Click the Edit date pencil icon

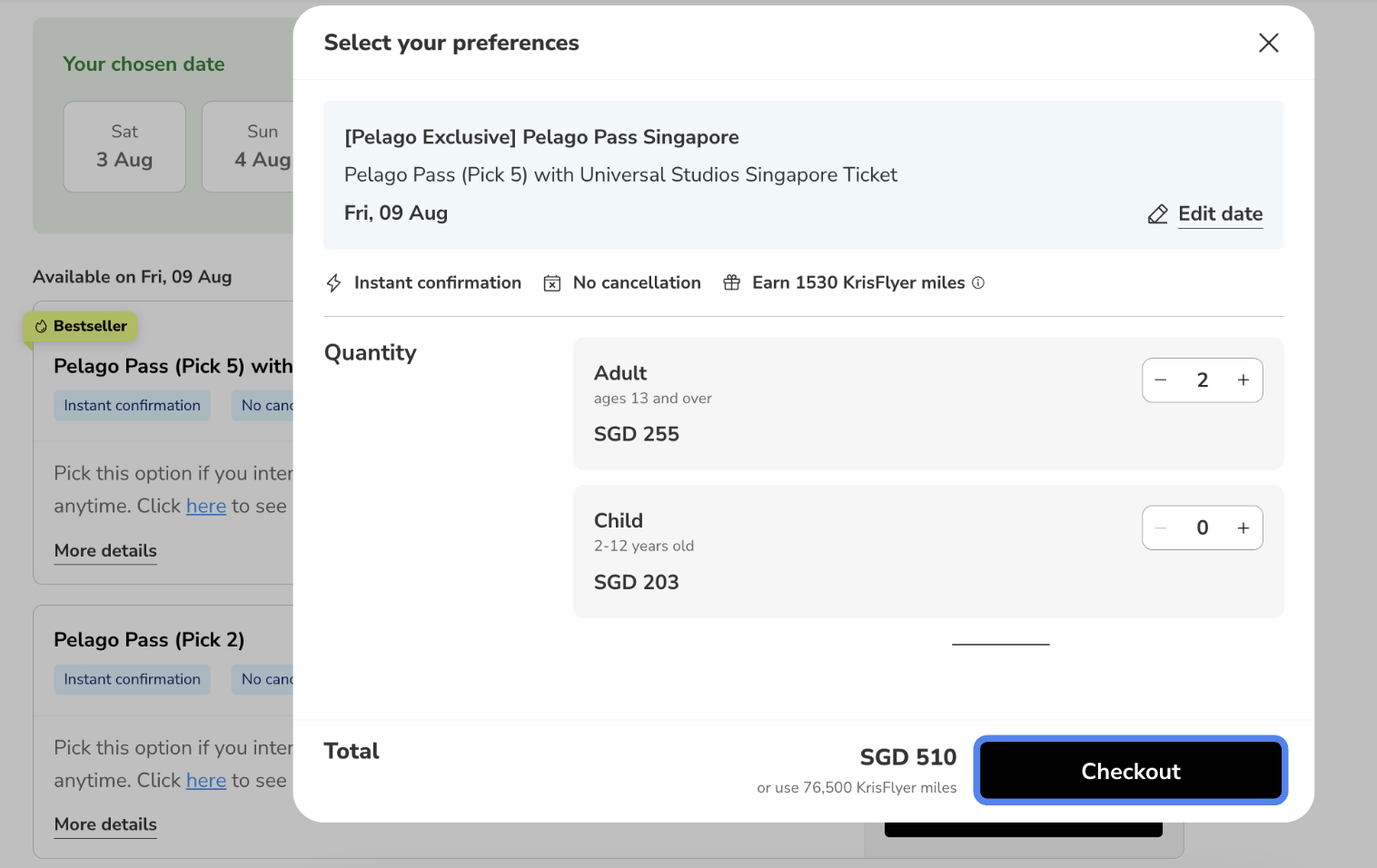tap(1157, 214)
